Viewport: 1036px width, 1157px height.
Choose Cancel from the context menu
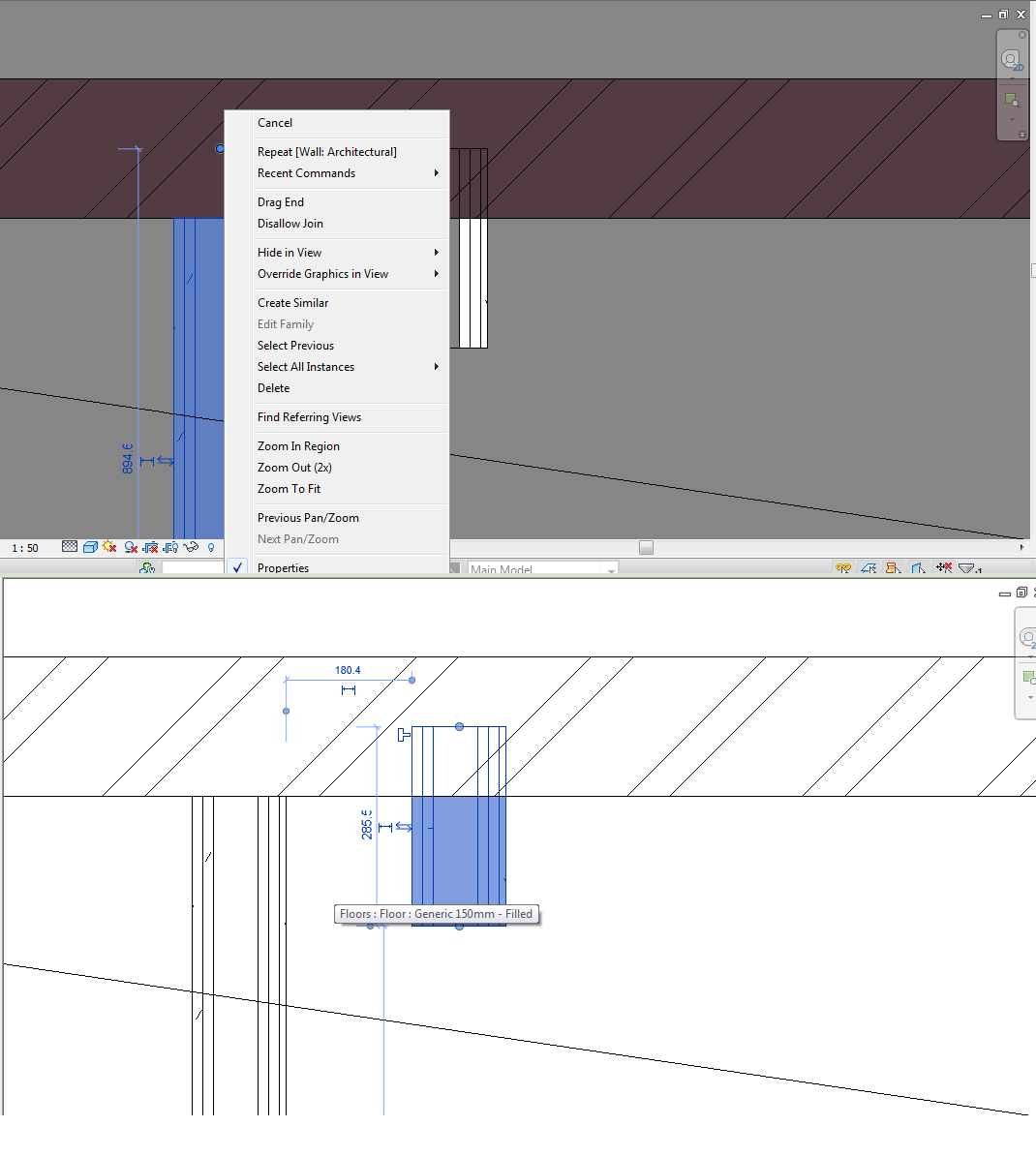(337, 123)
